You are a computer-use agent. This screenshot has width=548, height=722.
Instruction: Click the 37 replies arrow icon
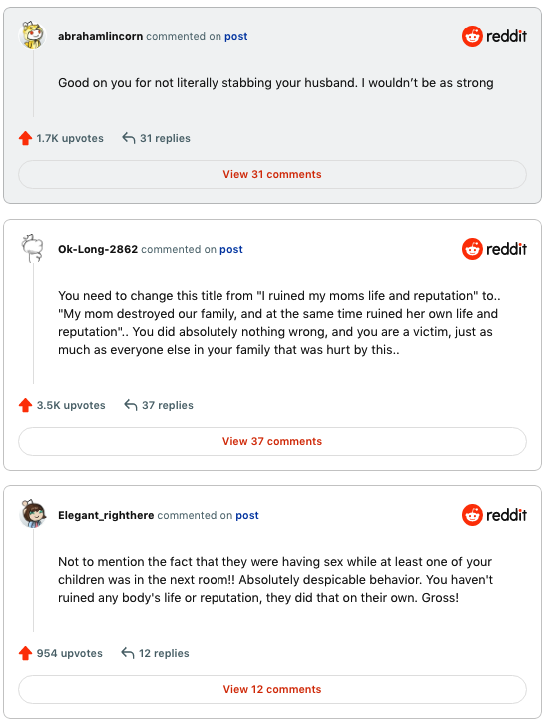click(x=131, y=405)
